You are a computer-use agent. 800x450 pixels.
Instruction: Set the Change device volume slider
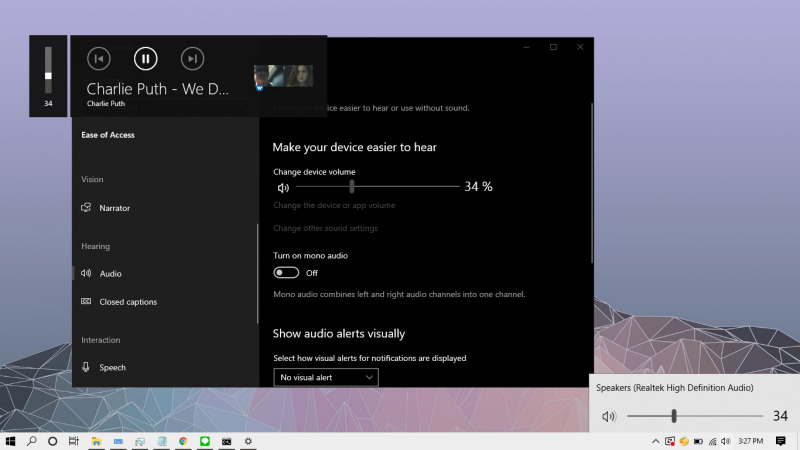378,187
